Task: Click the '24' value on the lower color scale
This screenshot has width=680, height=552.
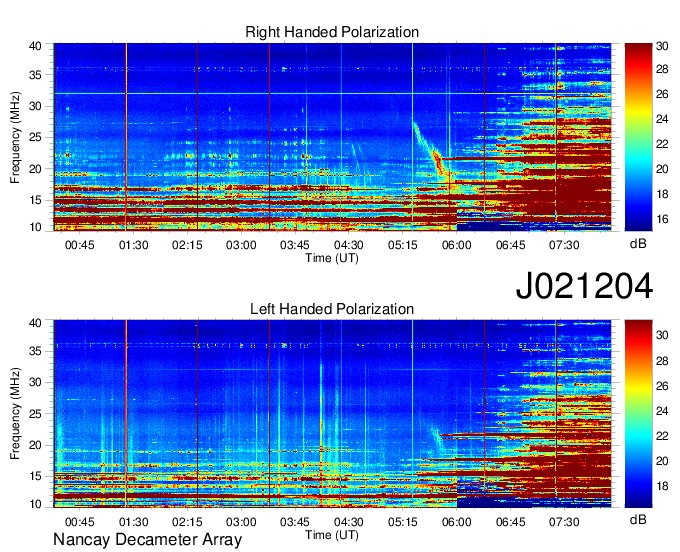Action: [662, 411]
